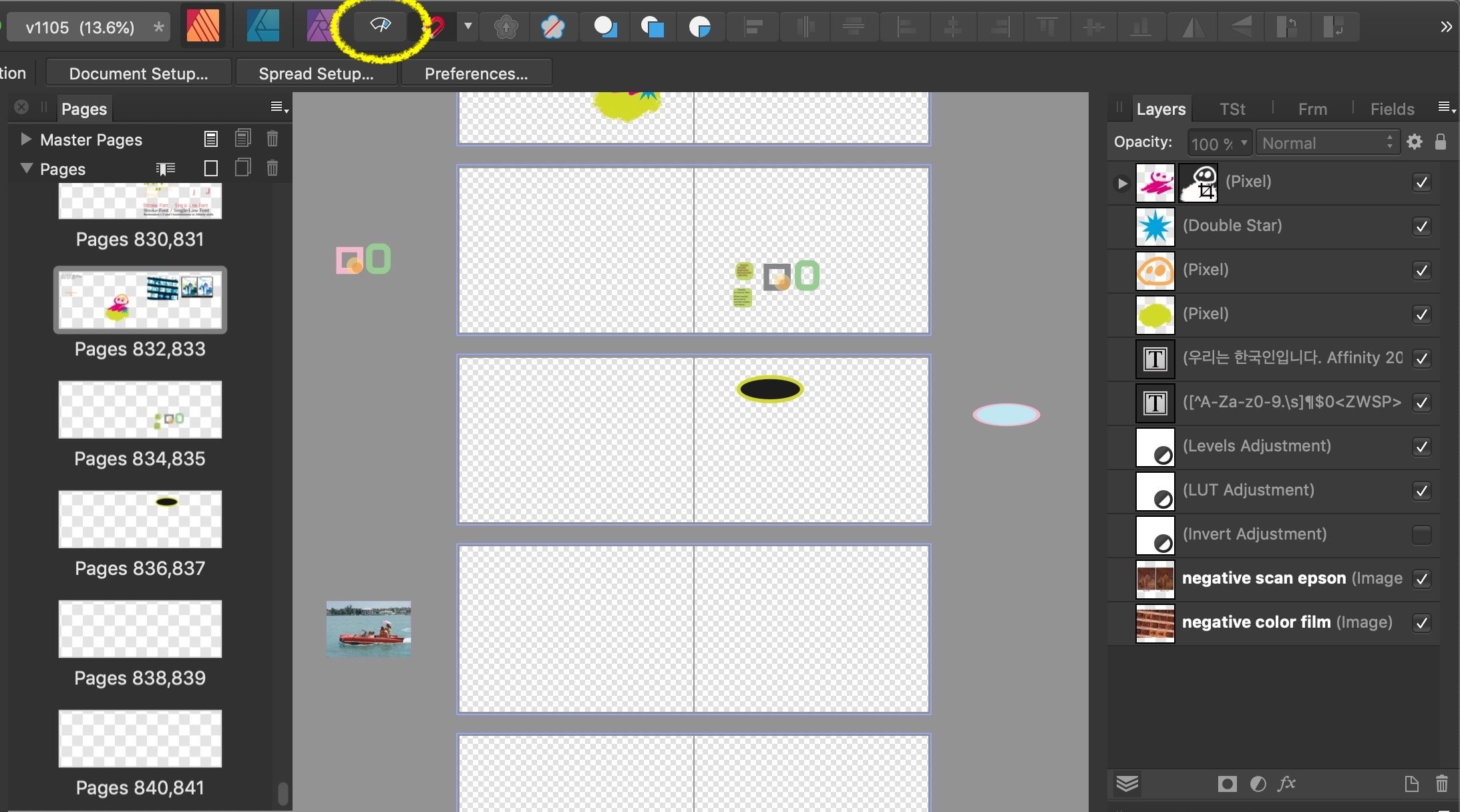Switch to the Photo persona icon
Image resolution: width=1460 pixels, height=812 pixels.
click(319, 27)
